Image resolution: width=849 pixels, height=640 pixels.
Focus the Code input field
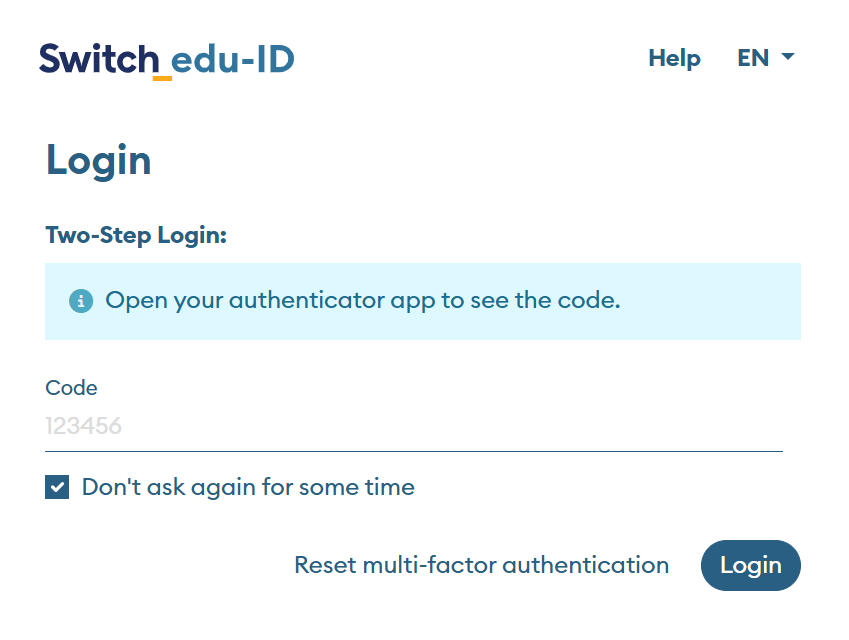point(414,427)
